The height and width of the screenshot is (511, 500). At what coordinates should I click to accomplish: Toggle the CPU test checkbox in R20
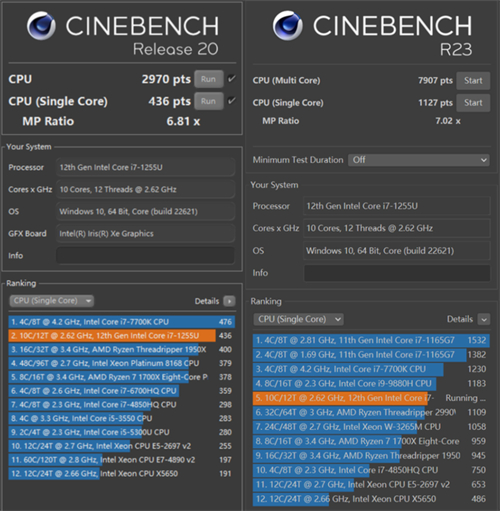232,79
